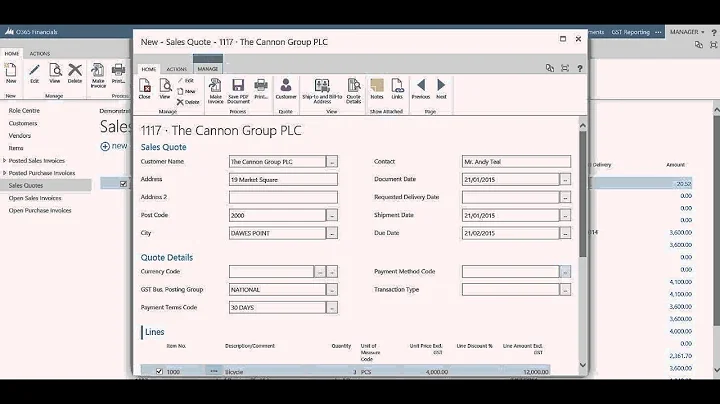This screenshot has height=404, width=720.
Task: Open Shipment Date picker
Action: click(565, 215)
